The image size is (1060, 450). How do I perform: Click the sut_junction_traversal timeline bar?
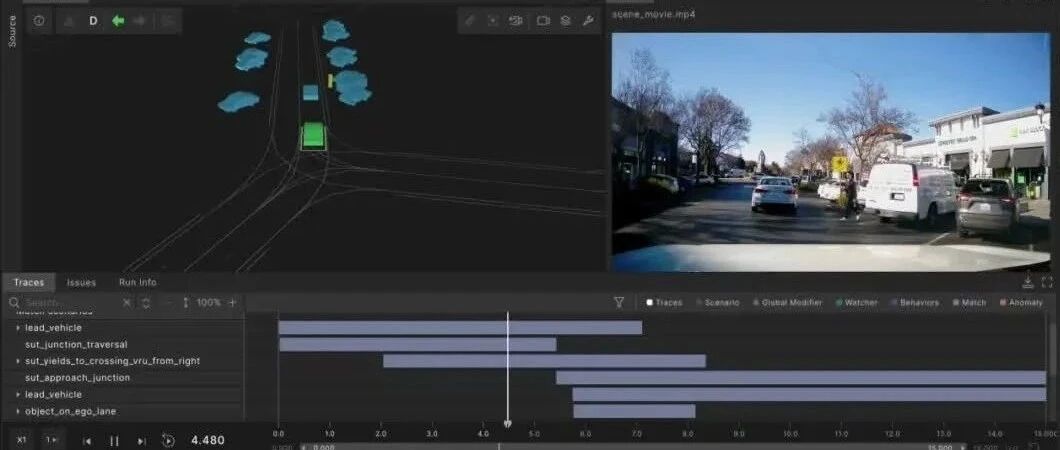coord(418,345)
